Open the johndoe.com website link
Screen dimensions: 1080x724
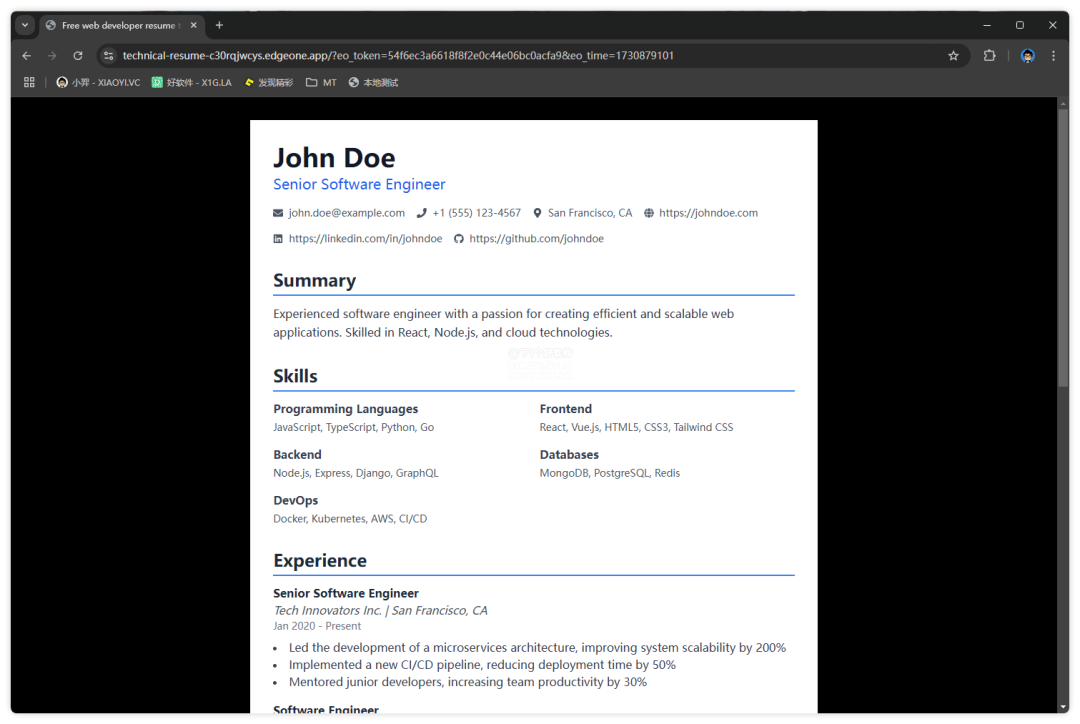pyautogui.click(x=708, y=213)
